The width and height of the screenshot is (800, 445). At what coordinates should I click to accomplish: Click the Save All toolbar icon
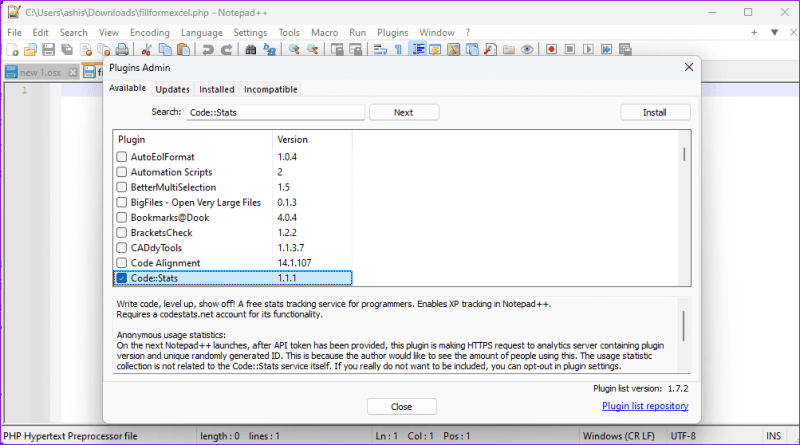(67, 50)
